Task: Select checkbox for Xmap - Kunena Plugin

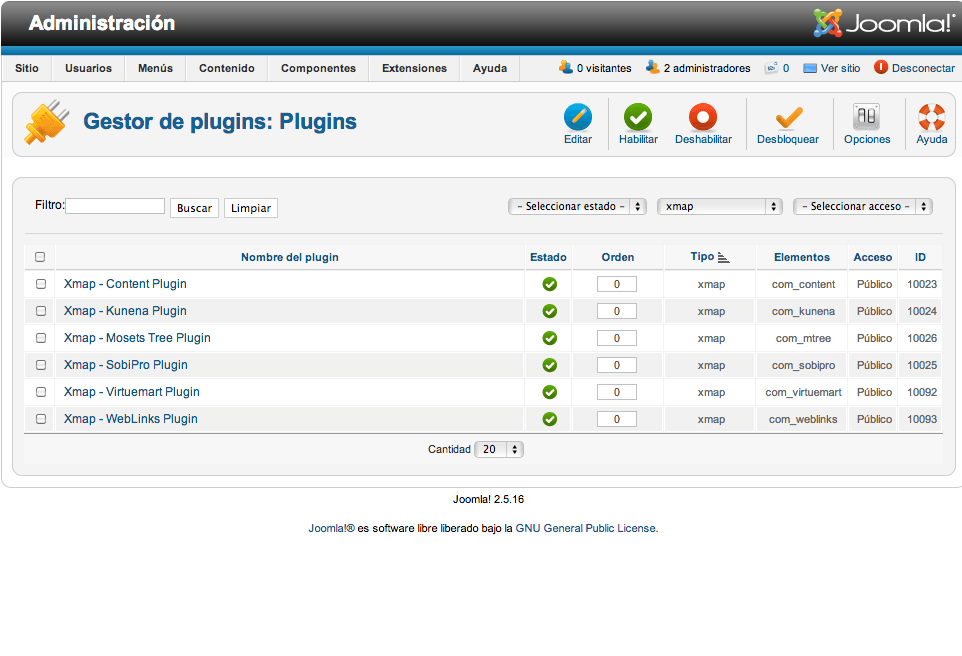Action: point(40,311)
